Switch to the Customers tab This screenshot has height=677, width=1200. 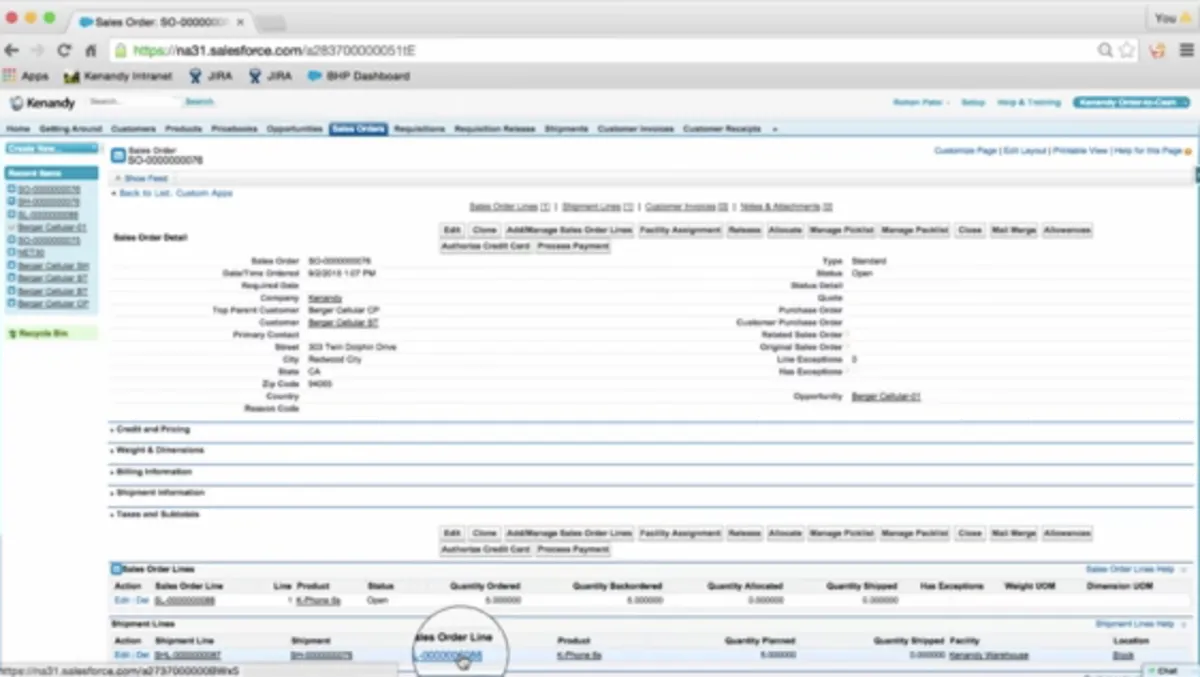(x=133, y=129)
